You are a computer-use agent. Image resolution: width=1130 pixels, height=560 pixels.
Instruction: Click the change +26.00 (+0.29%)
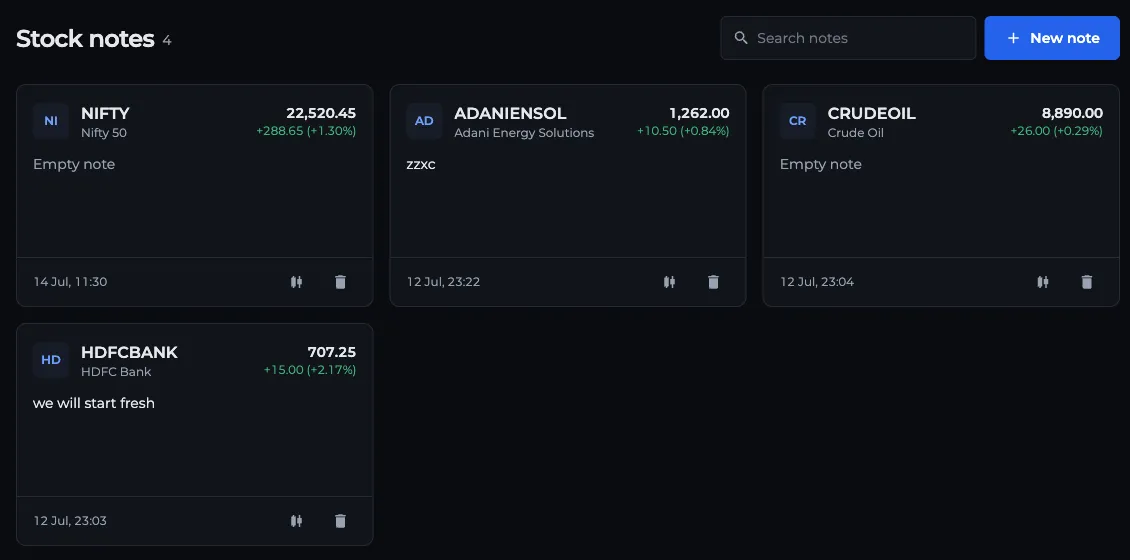click(x=1056, y=131)
